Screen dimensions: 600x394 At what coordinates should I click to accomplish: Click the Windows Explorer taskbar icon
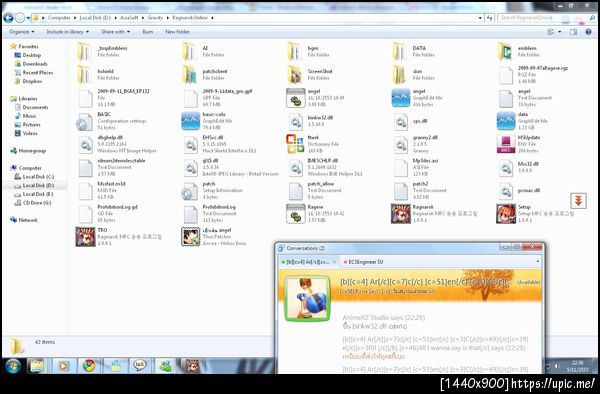(37, 366)
